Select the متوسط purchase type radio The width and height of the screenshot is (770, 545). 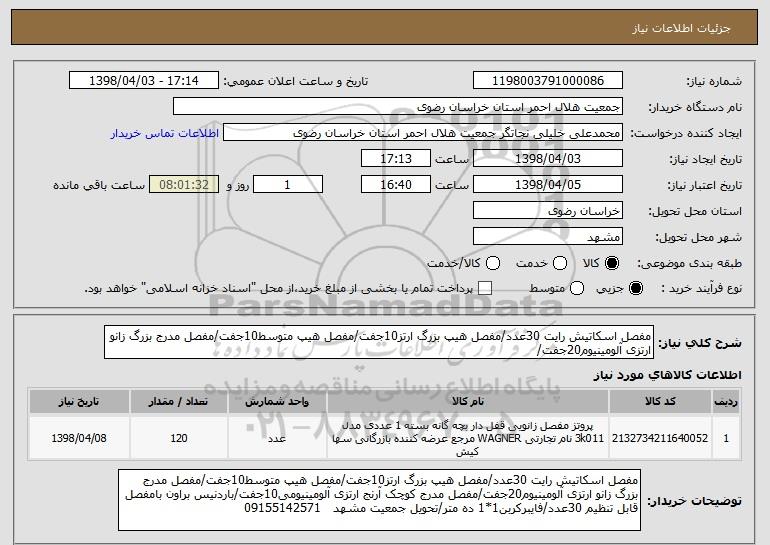(x=577, y=288)
